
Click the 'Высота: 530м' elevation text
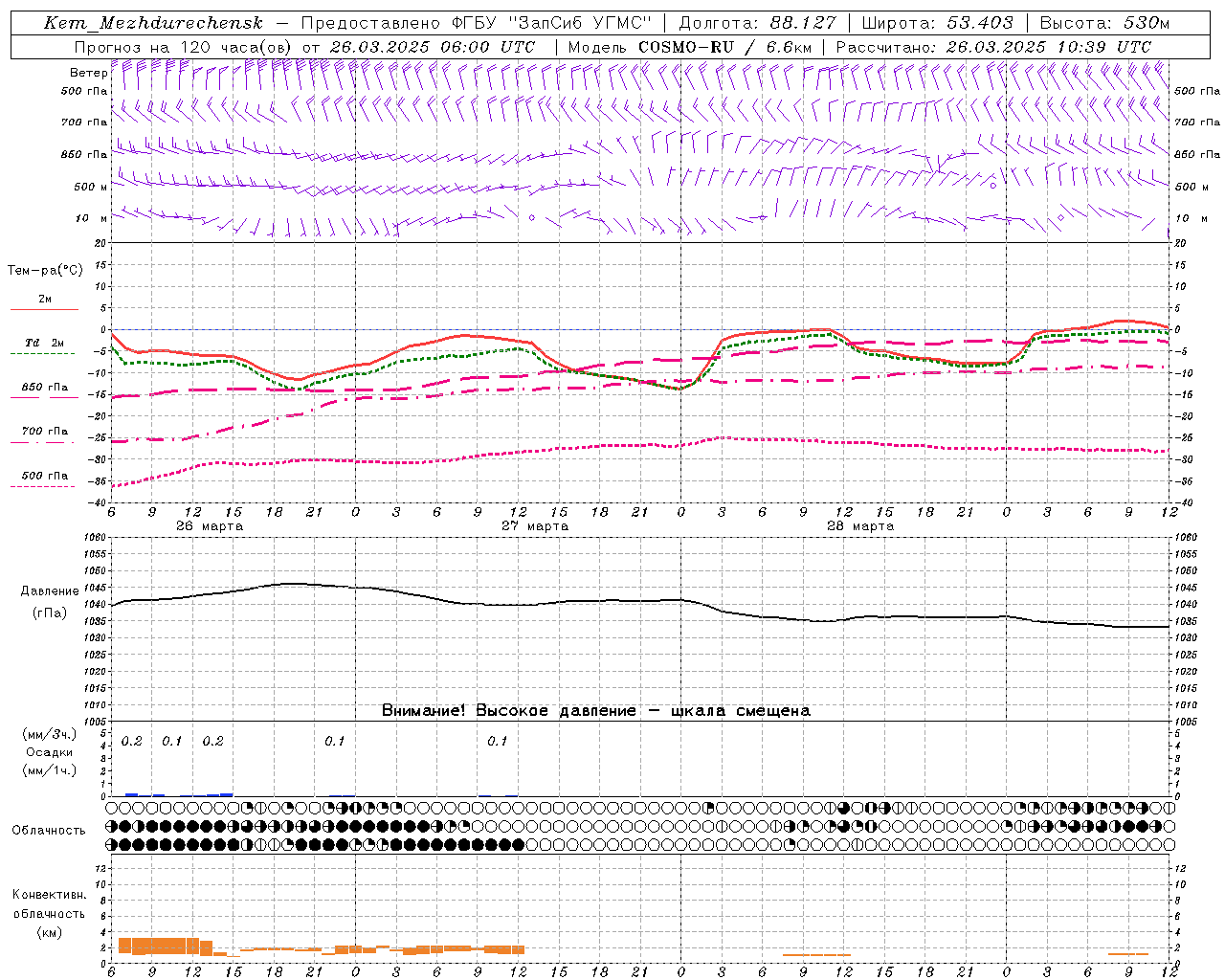(1104, 23)
